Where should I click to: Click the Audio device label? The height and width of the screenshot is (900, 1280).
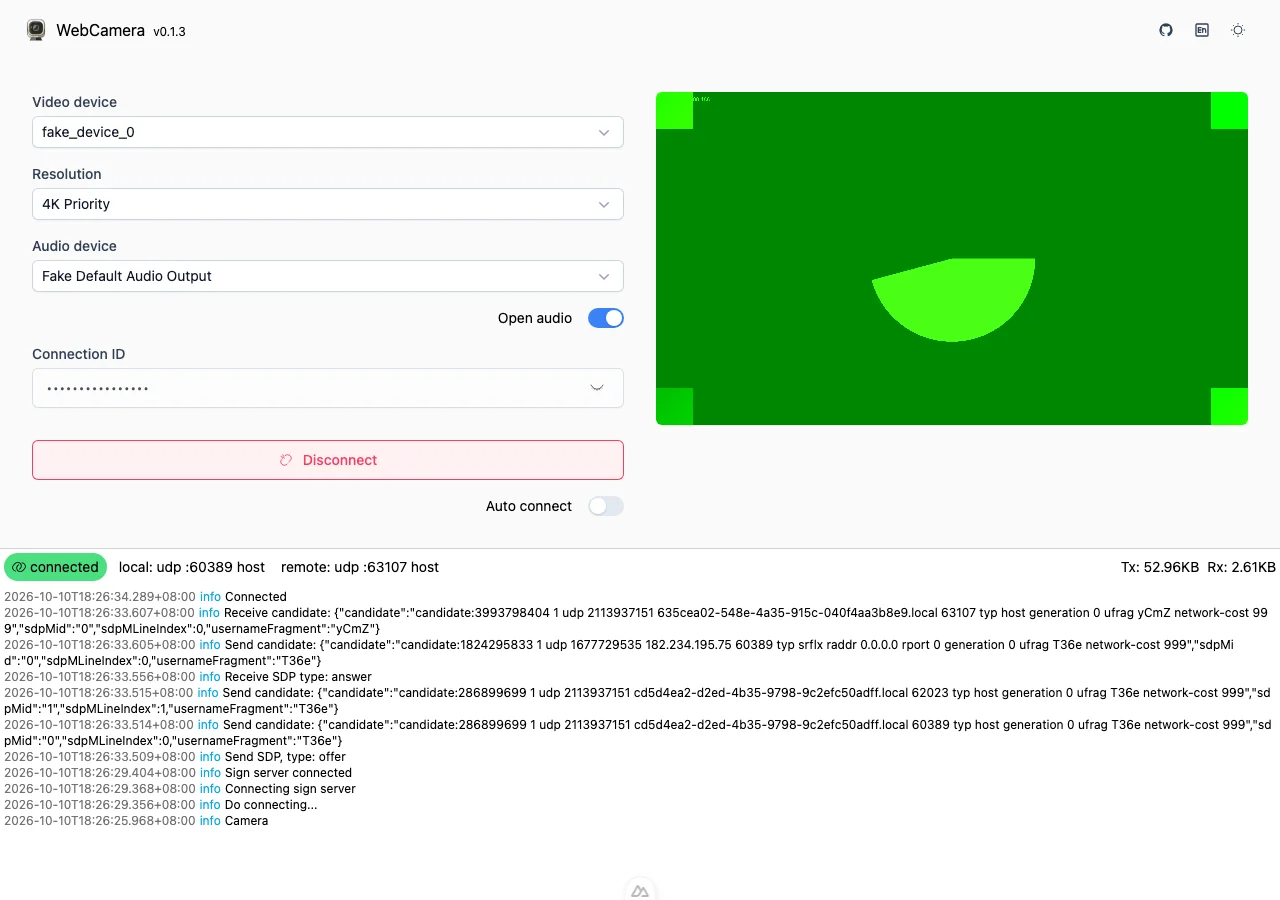(74, 246)
